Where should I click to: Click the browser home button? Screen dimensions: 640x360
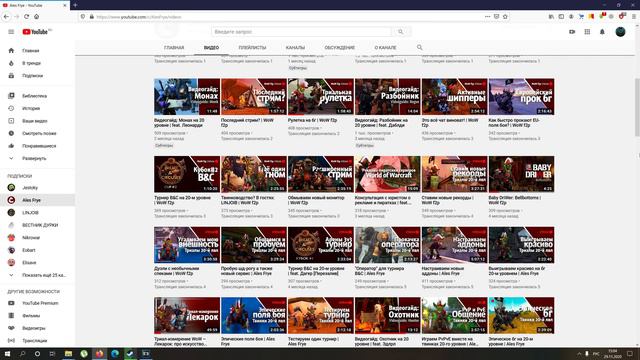tap(36, 17)
